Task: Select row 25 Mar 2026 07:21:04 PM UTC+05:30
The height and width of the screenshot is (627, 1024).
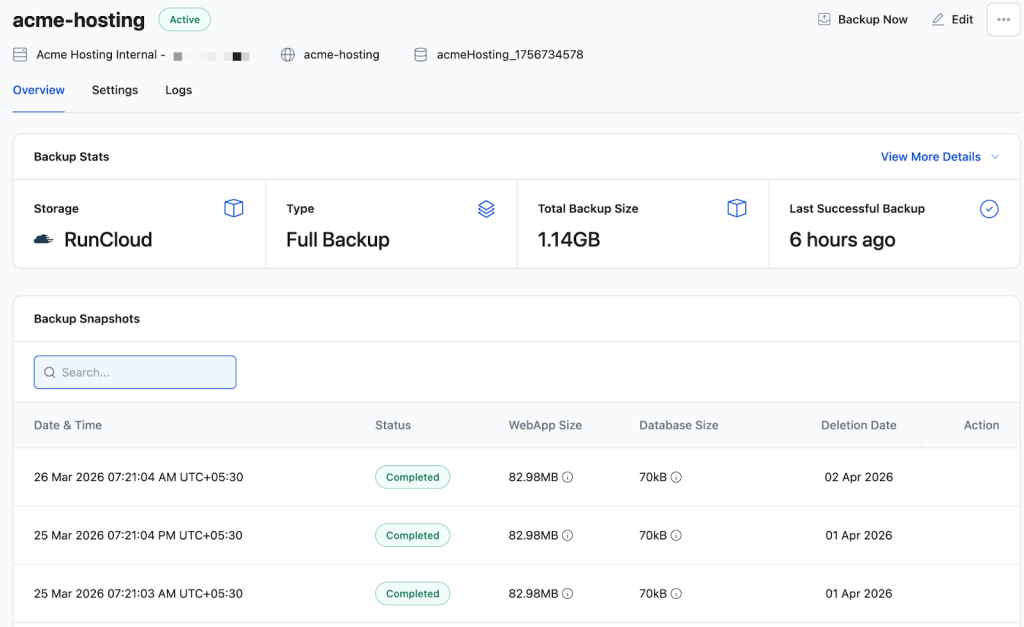Action: 517,535
